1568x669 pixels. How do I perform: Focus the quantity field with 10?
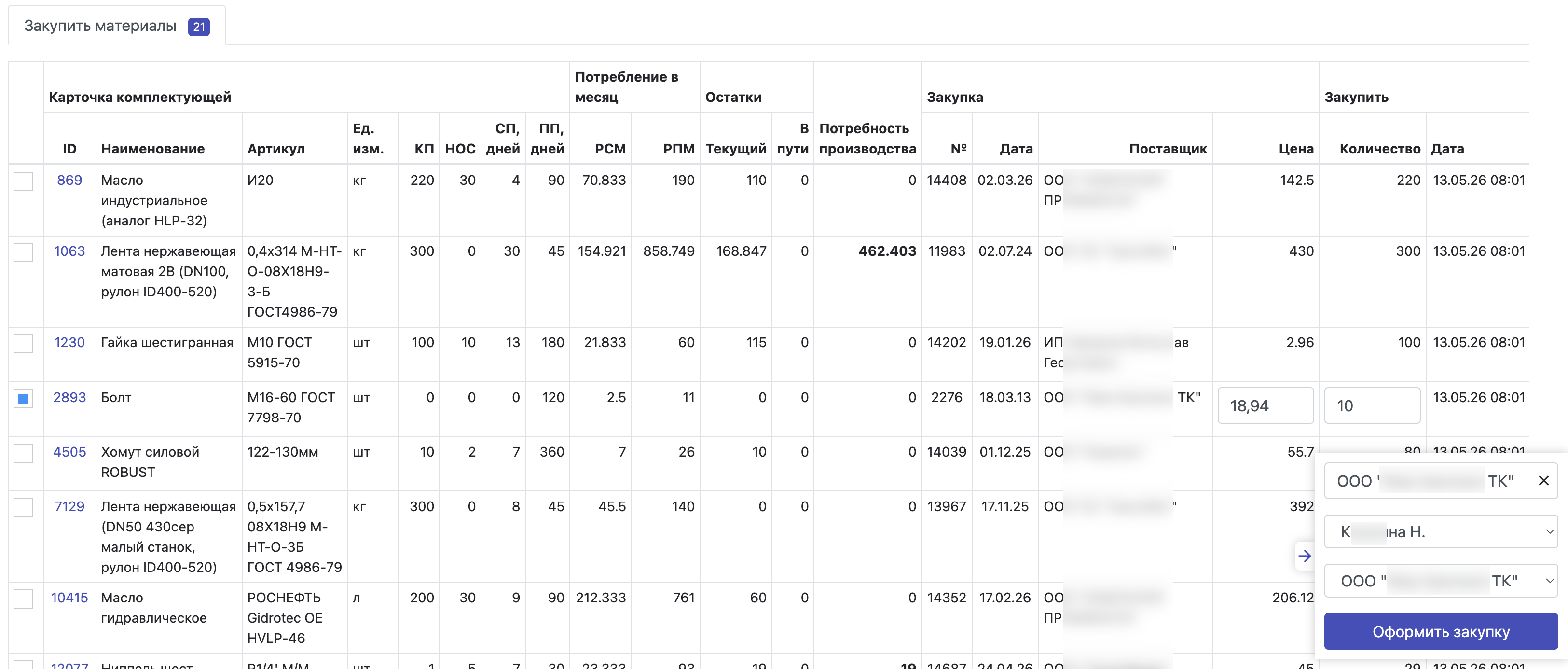coord(1372,405)
